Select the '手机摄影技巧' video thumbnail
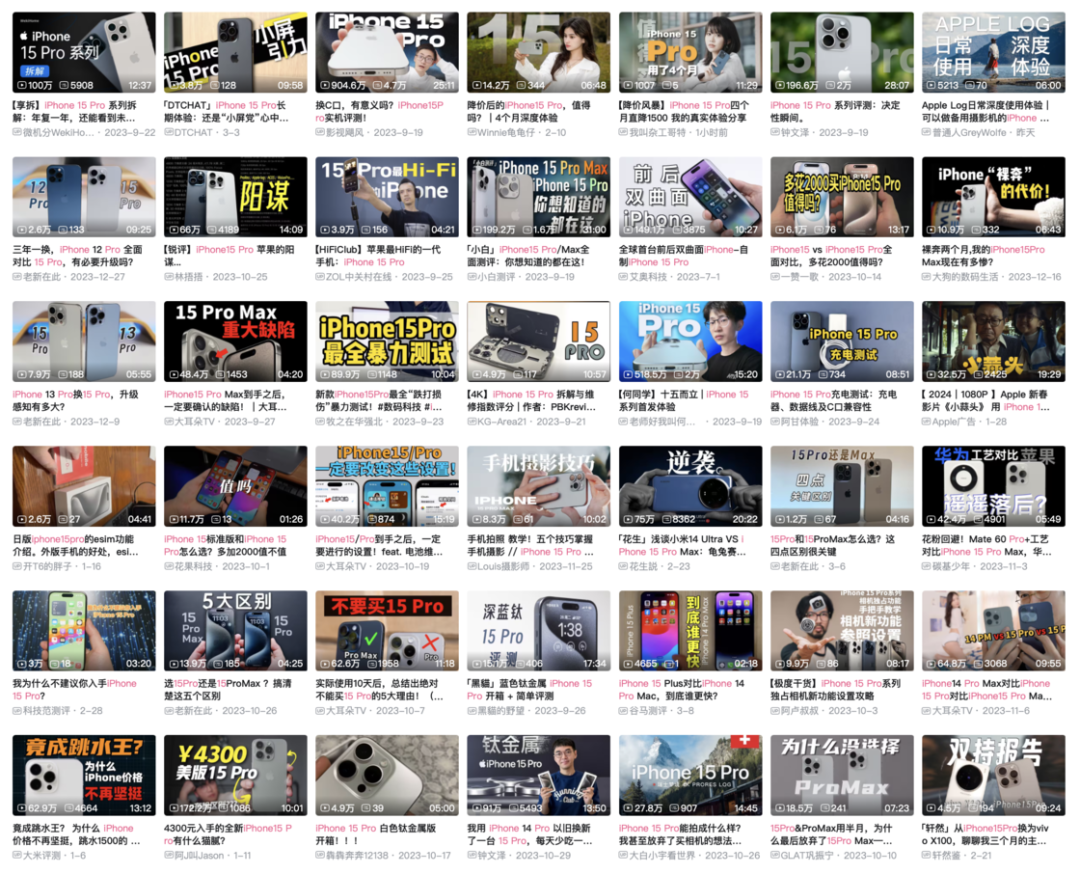Viewport: 1080px width, 874px height. [x=539, y=486]
